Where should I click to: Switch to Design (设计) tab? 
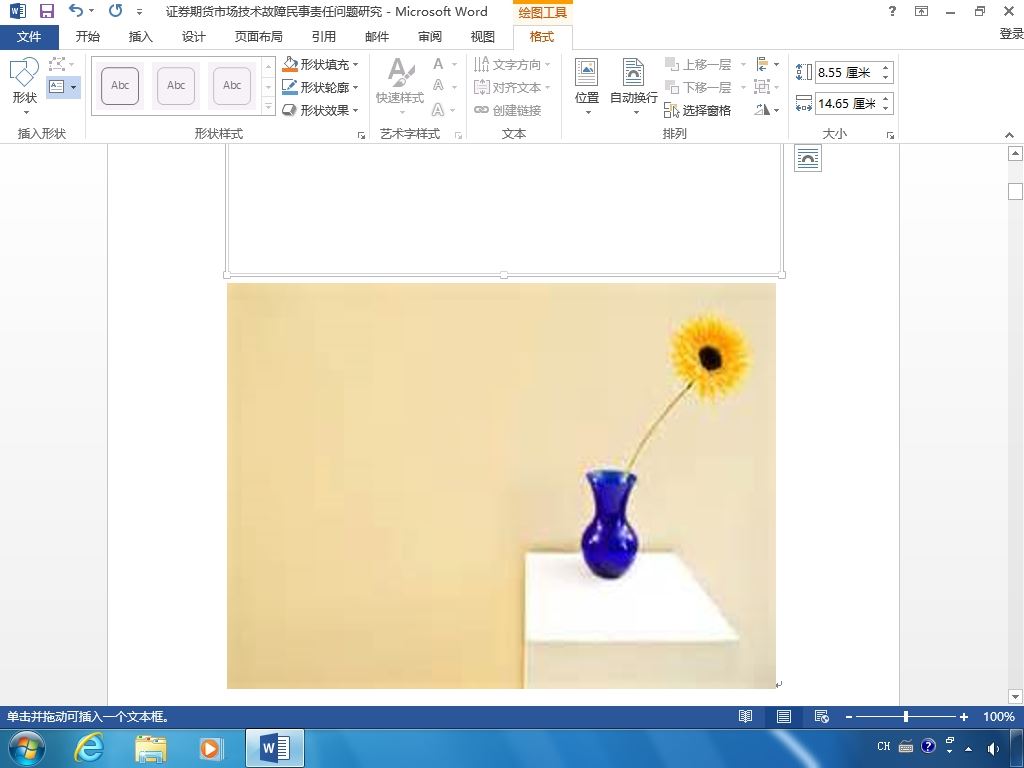[x=193, y=37]
